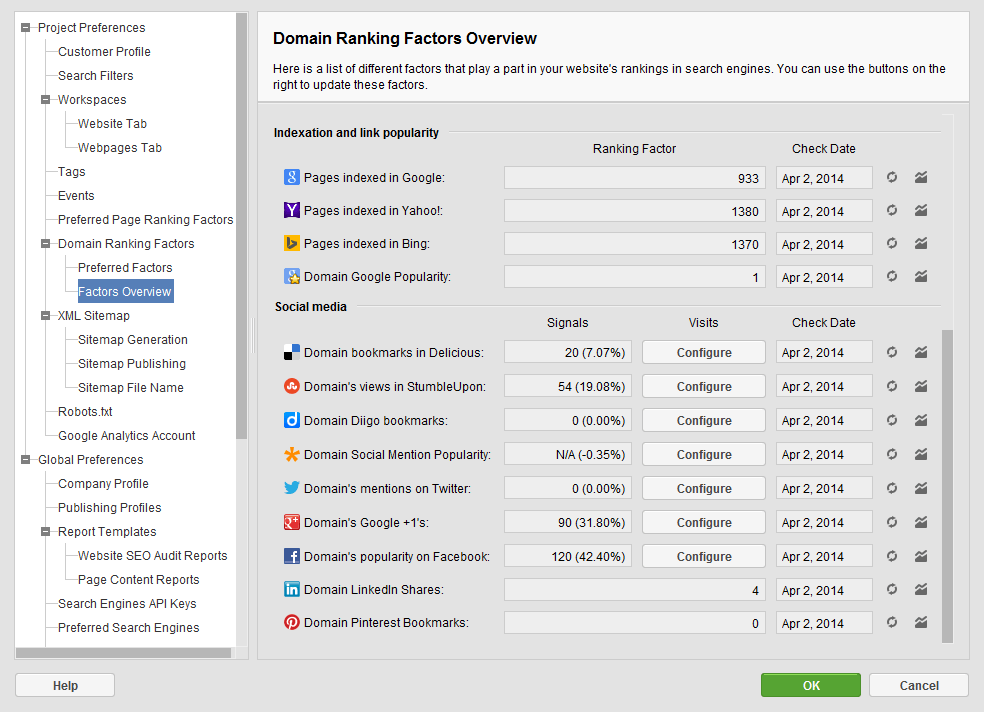The width and height of the screenshot is (984, 712).
Task: Collapse the Project Preferences tree node
Action: 26,28
